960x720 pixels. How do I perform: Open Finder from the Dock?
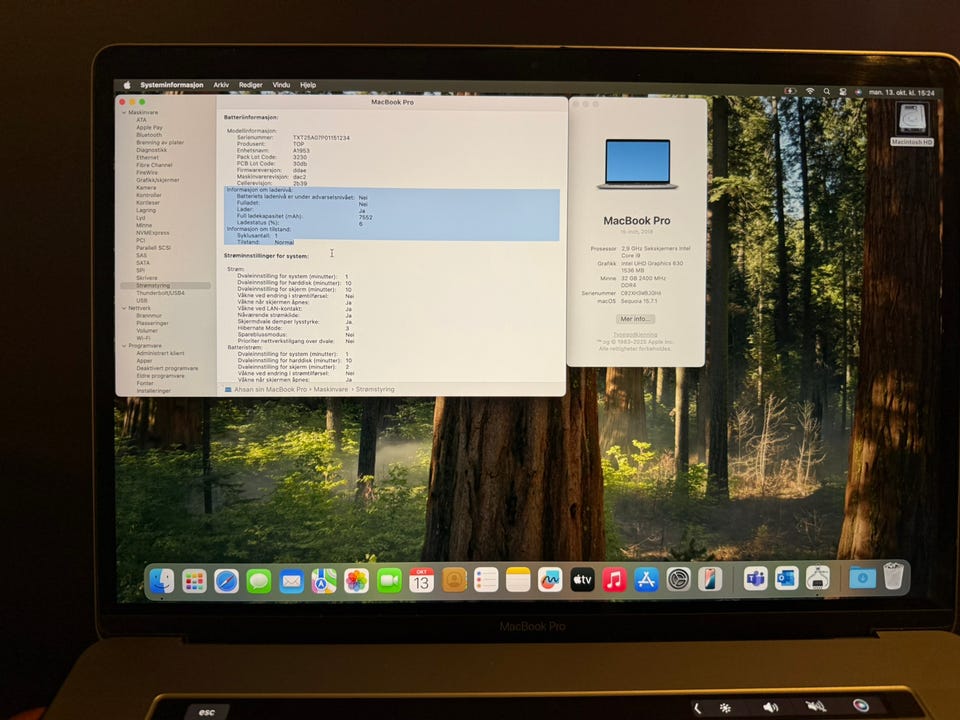point(162,580)
